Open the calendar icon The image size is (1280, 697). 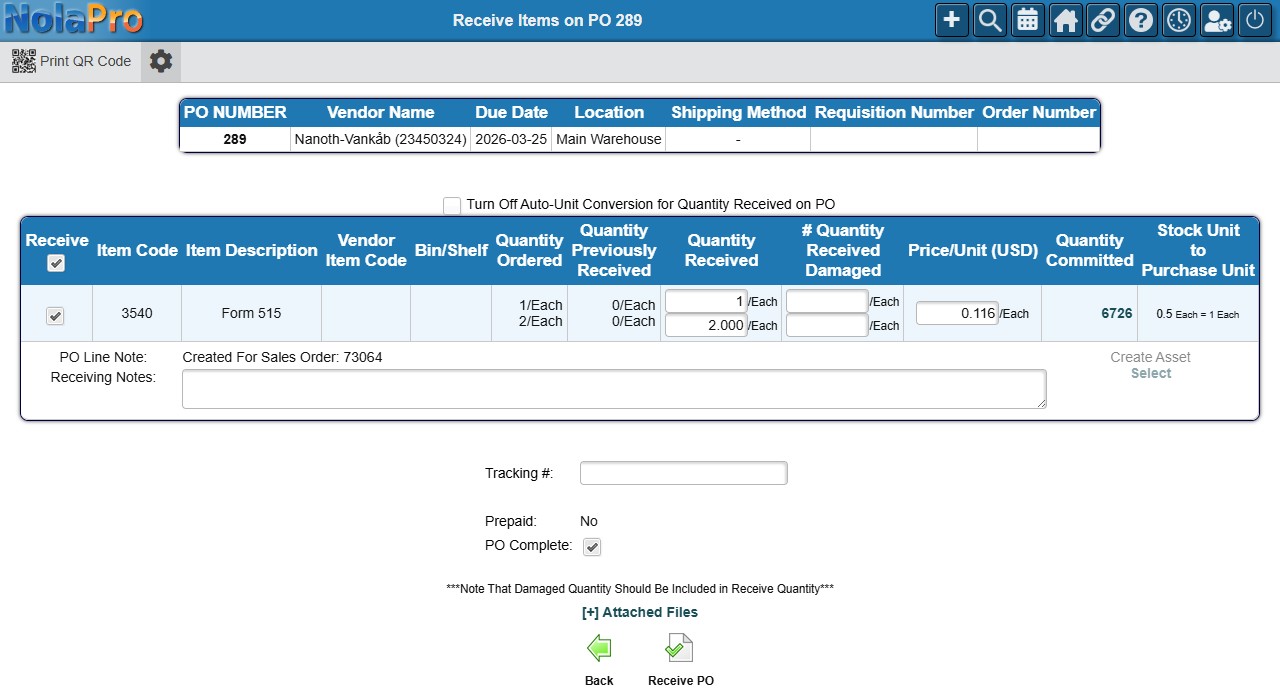coord(1027,20)
